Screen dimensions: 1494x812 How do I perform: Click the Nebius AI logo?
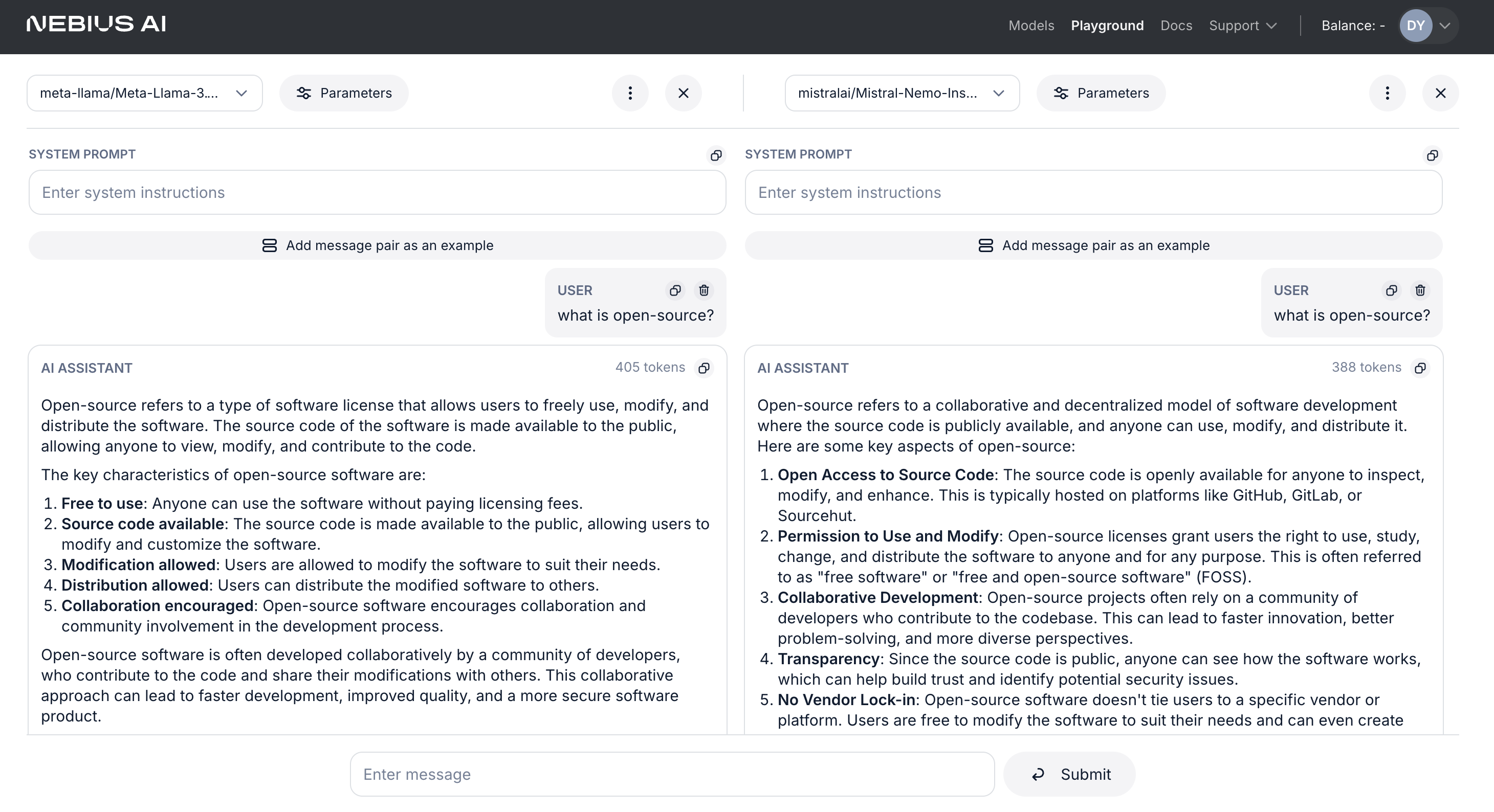click(x=96, y=25)
